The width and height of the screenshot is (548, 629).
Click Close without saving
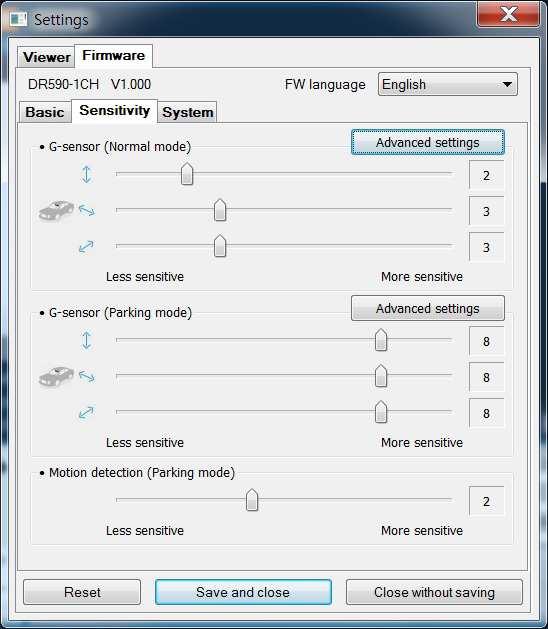[434, 592]
